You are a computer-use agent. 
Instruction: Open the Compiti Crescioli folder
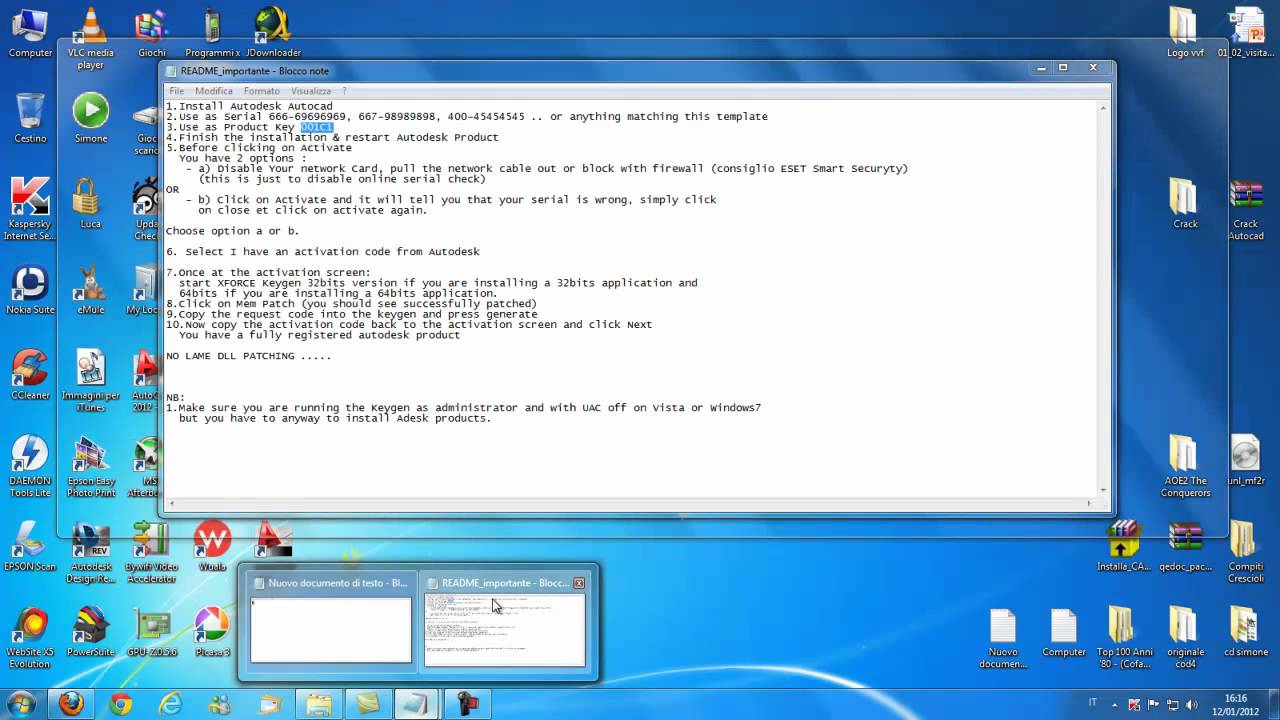pos(1246,553)
